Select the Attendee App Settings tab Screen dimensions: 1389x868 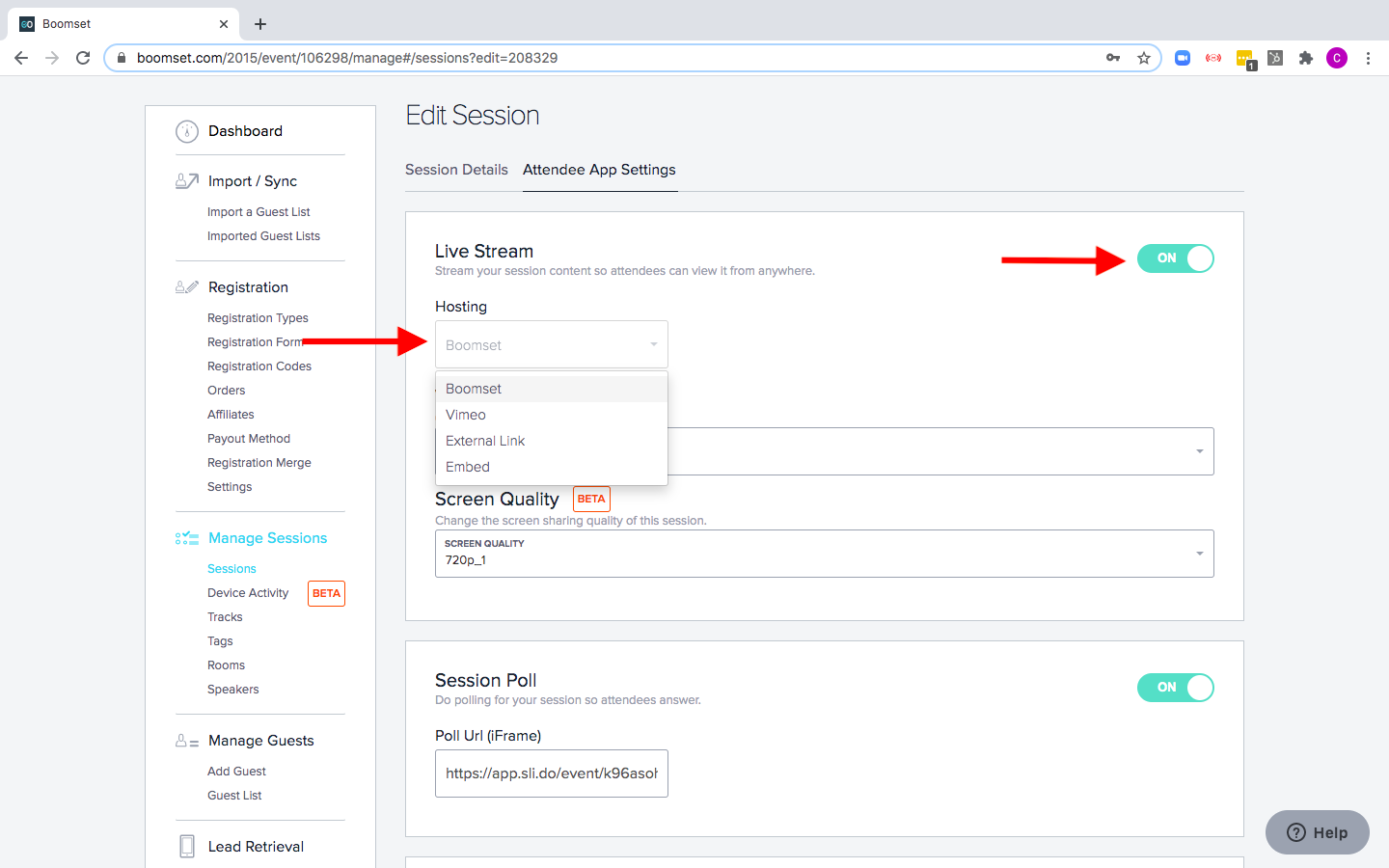tap(599, 170)
